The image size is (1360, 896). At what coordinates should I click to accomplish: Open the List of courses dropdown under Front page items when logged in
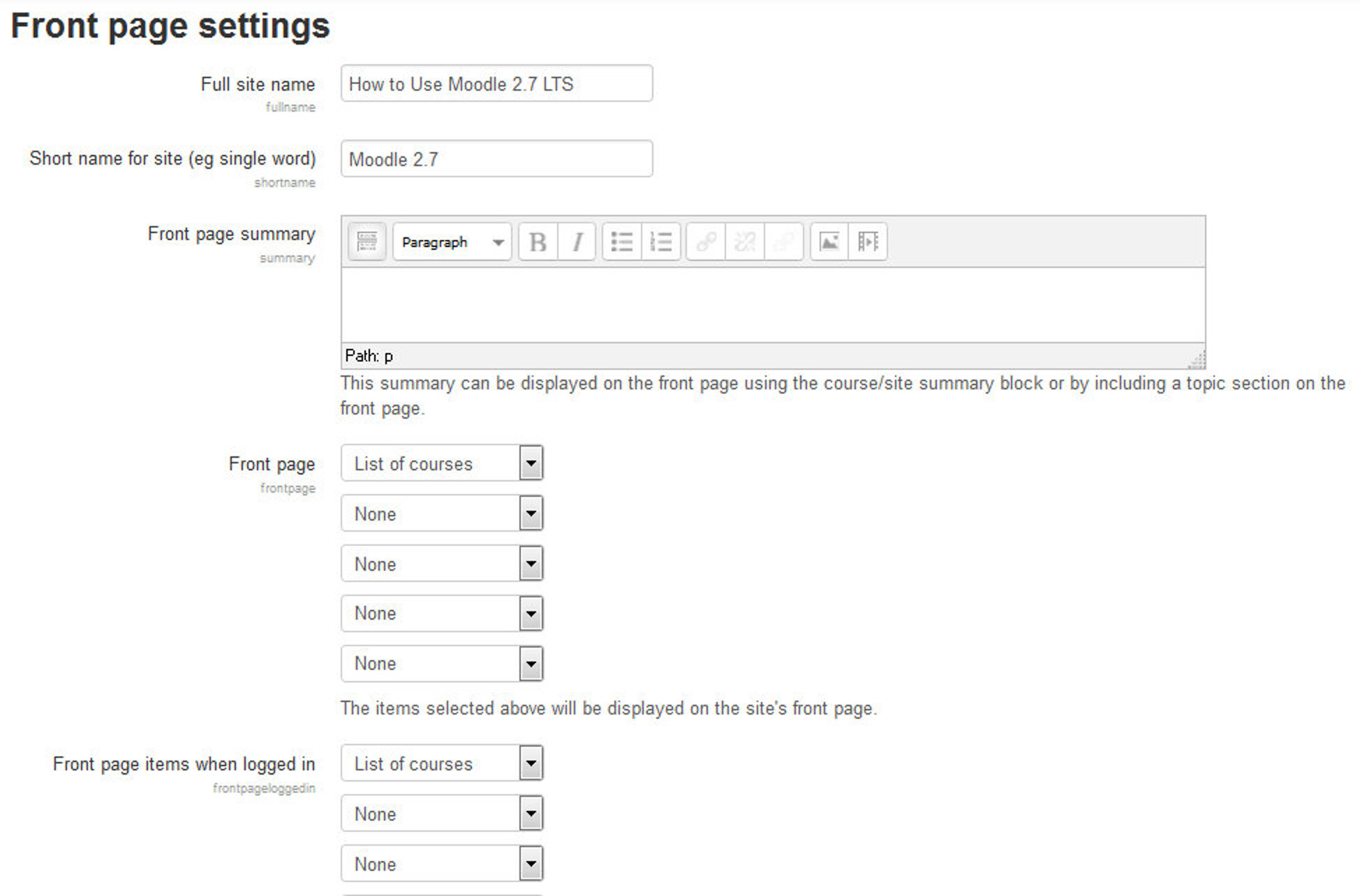[x=531, y=763]
